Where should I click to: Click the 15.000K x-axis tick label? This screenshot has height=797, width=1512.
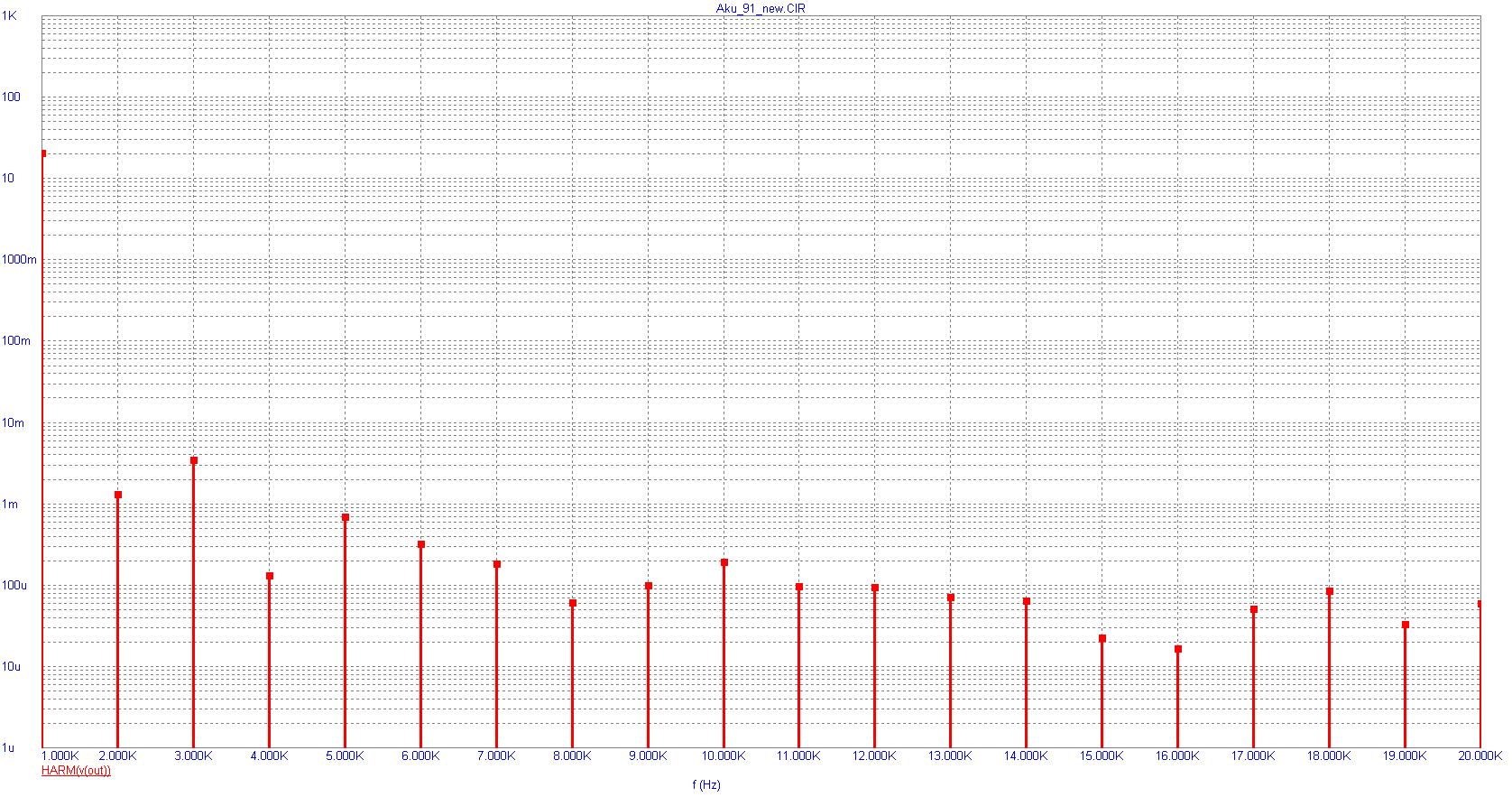pos(1102,756)
